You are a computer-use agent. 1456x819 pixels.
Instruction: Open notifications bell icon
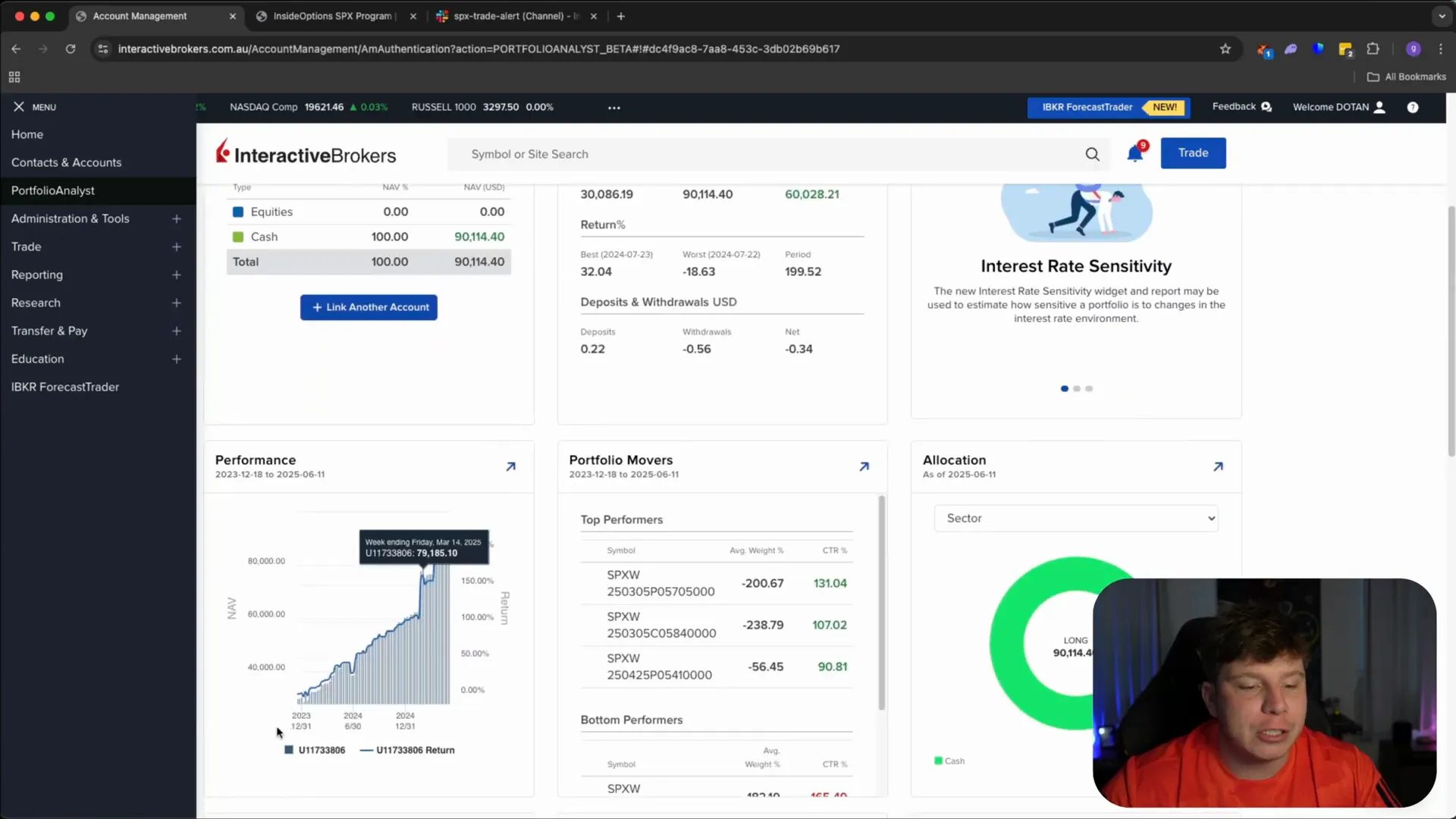(x=1135, y=153)
